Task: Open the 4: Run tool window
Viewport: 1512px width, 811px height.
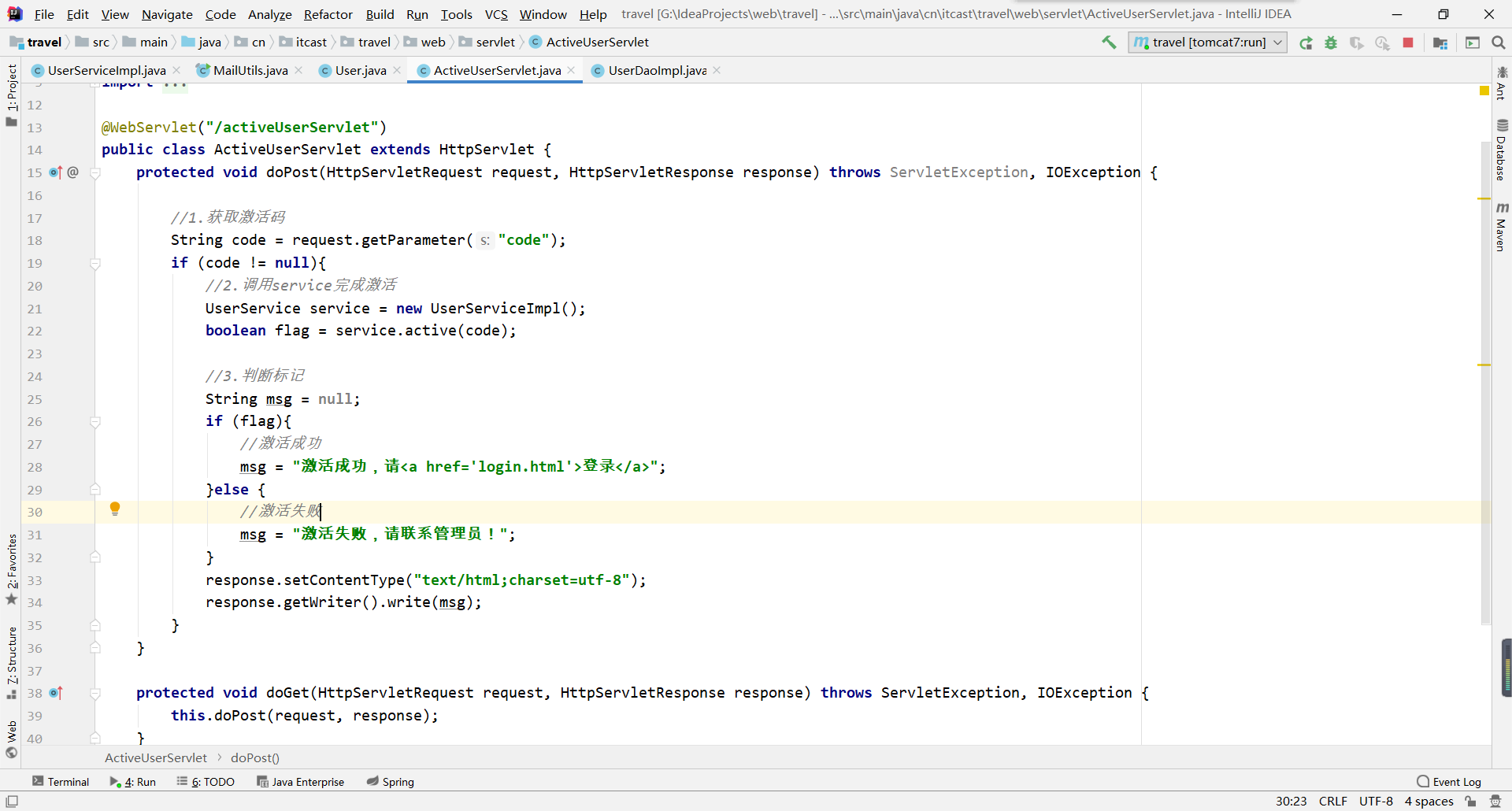Action: point(133,782)
